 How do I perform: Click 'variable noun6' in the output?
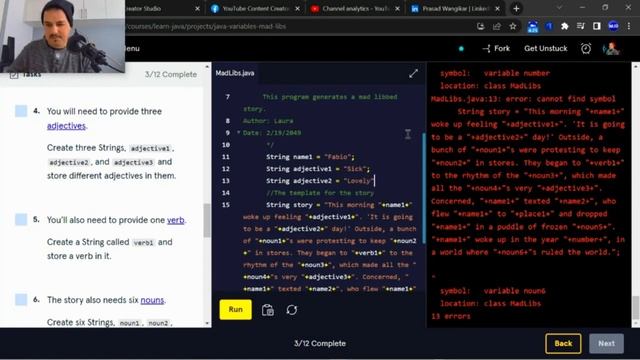(x=514, y=291)
